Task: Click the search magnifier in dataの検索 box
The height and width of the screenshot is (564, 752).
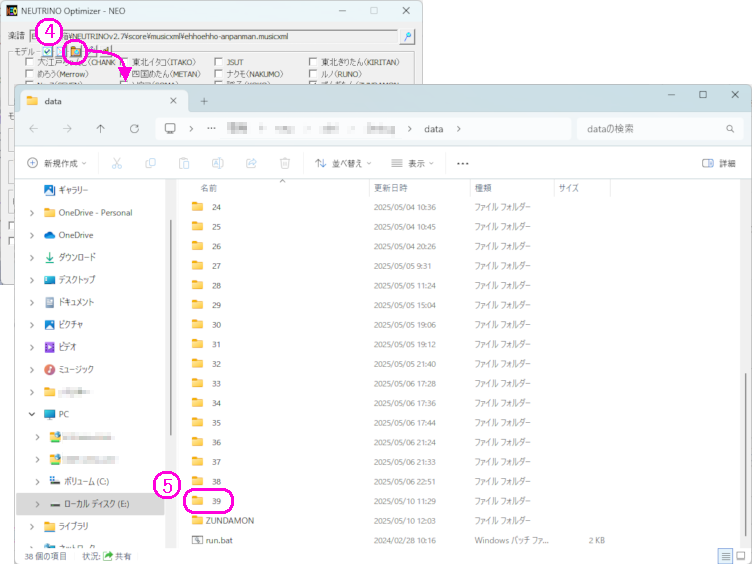Action: click(x=730, y=129)
